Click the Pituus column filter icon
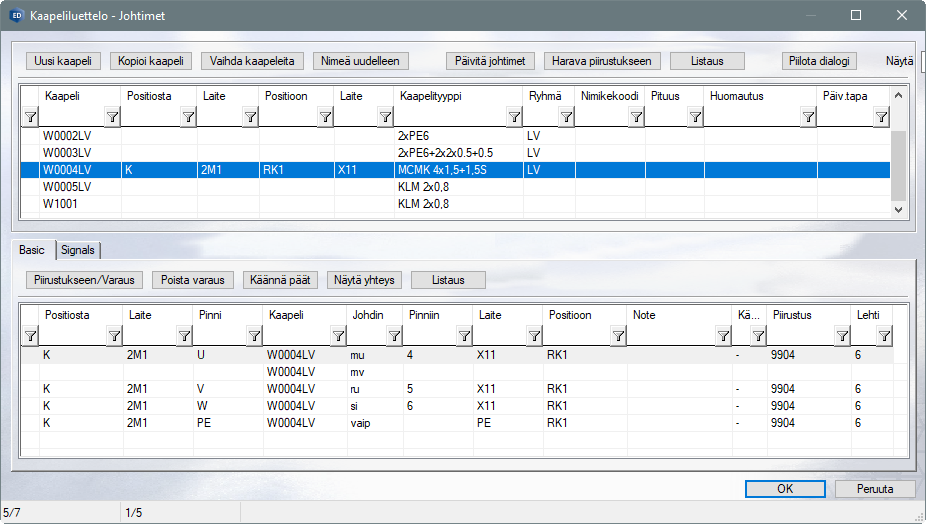This screenshot has width=926, height=524. pyautogui.click(x=694, y=118)
